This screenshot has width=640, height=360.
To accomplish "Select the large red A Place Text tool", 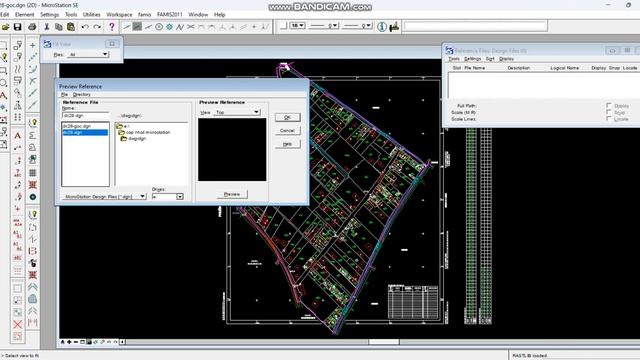I will click(x=18, y=135).
